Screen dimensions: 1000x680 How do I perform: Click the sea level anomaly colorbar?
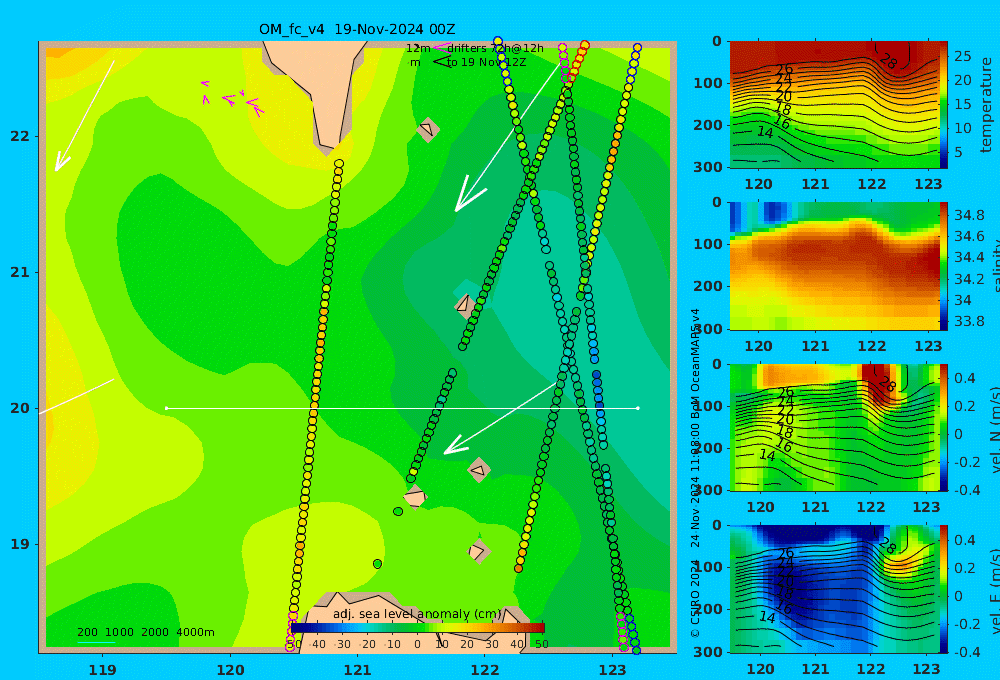point(418,628)
